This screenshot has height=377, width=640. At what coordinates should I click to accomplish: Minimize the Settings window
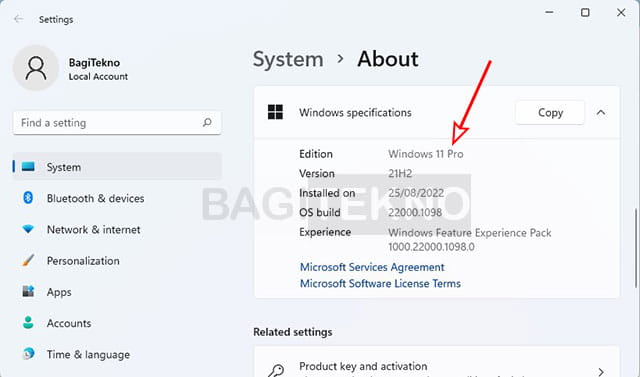549,13
